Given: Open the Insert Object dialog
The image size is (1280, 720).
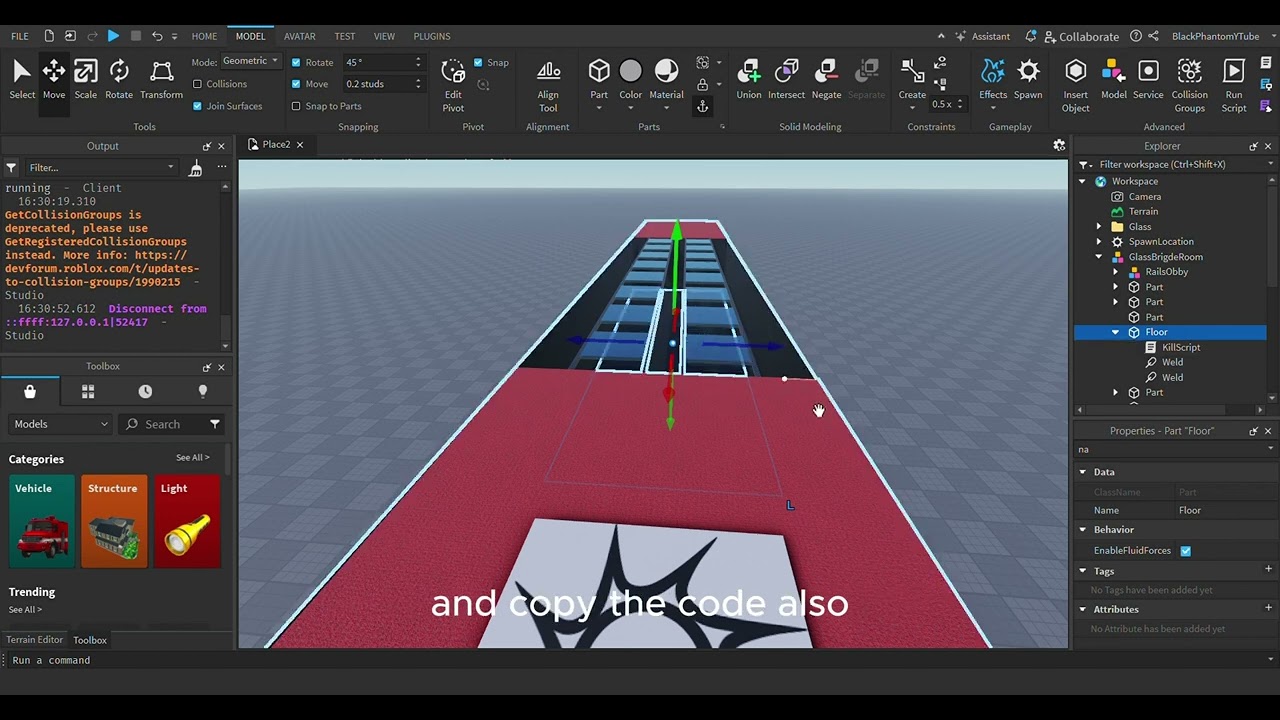Looking at the screenshot, I should [1076, 85].
